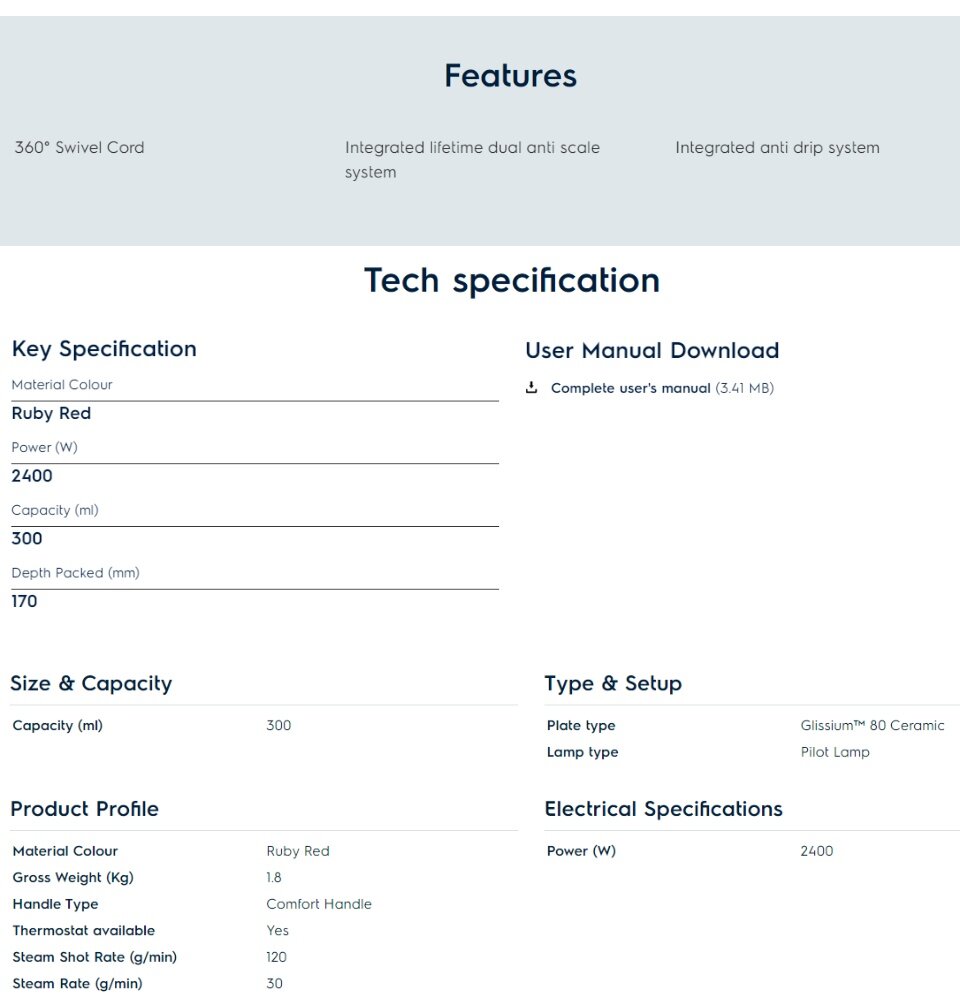Screen dimensions: 960x1000
Task: Open the Complete user's manual link
Action: point(630,388)
